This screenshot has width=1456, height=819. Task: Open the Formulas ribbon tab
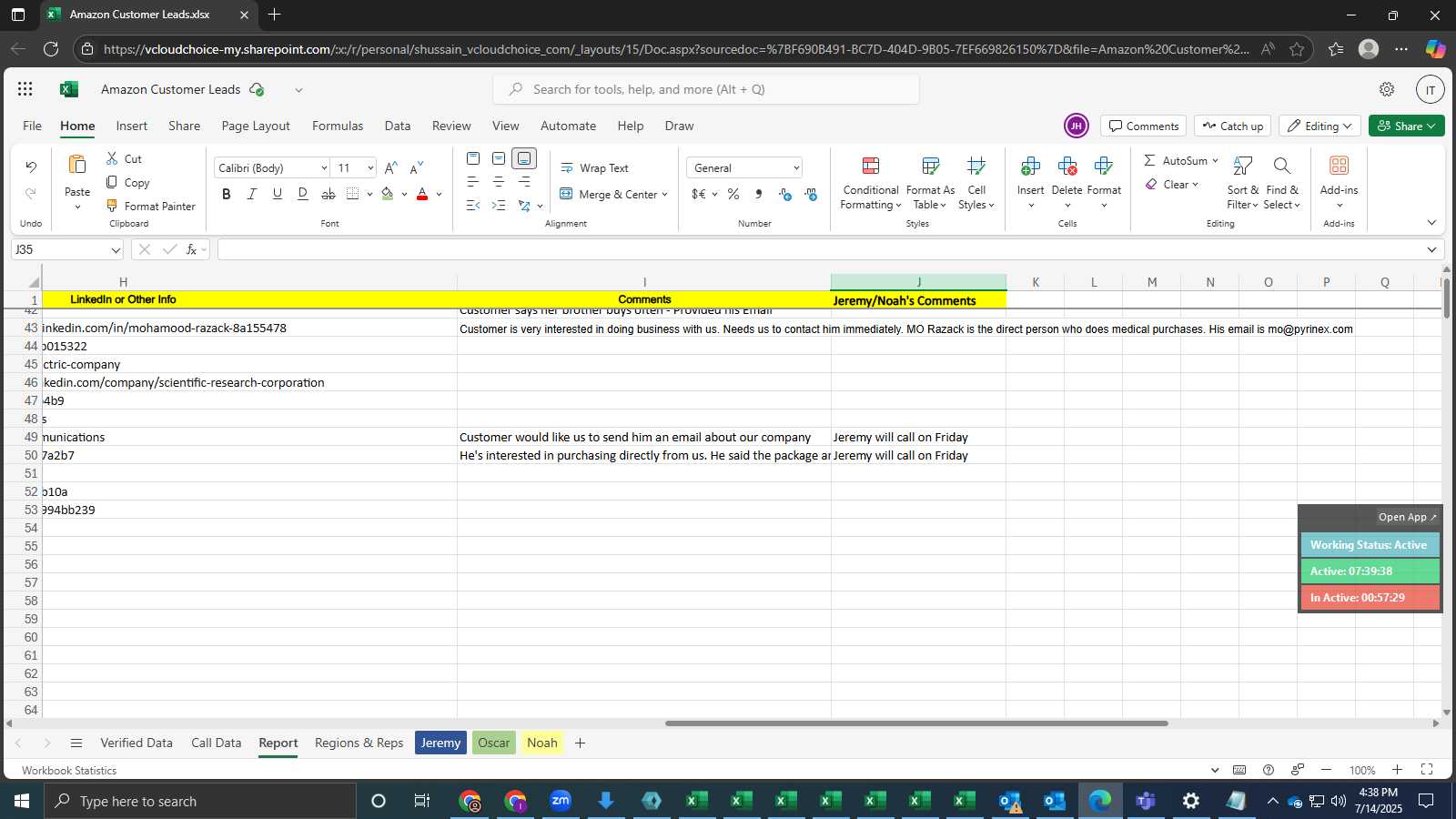coord(338,126)
